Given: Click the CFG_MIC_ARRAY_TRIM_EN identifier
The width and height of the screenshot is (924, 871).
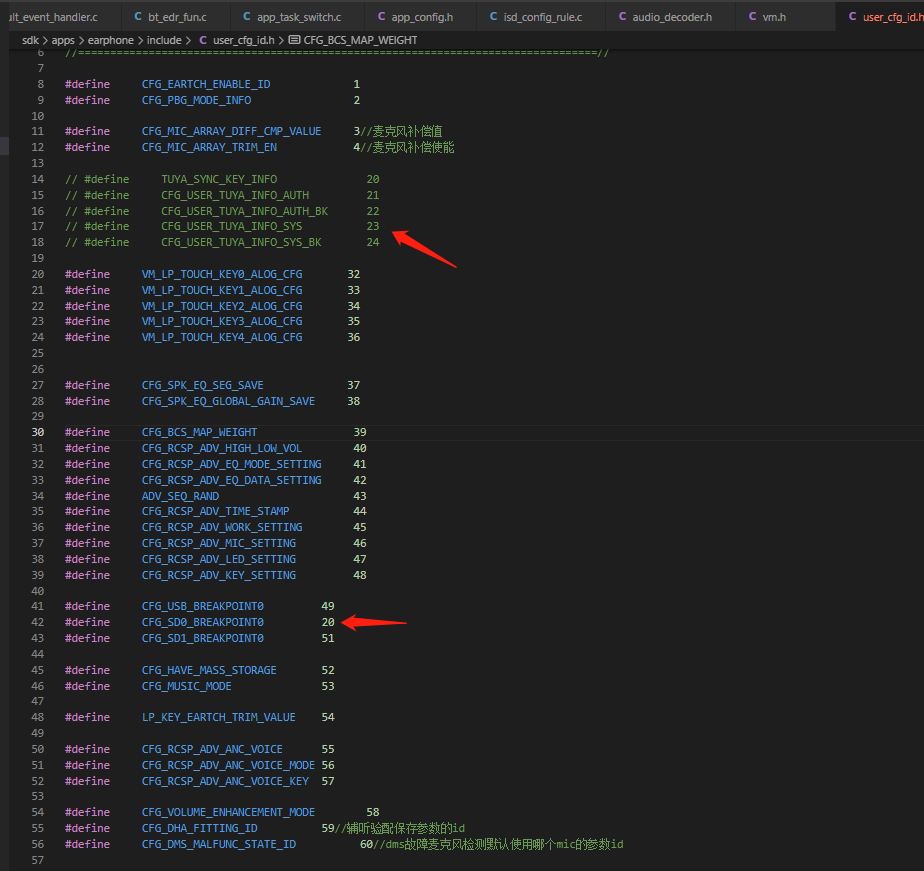Looking at the screenshot, I should [x=209, y=147].
